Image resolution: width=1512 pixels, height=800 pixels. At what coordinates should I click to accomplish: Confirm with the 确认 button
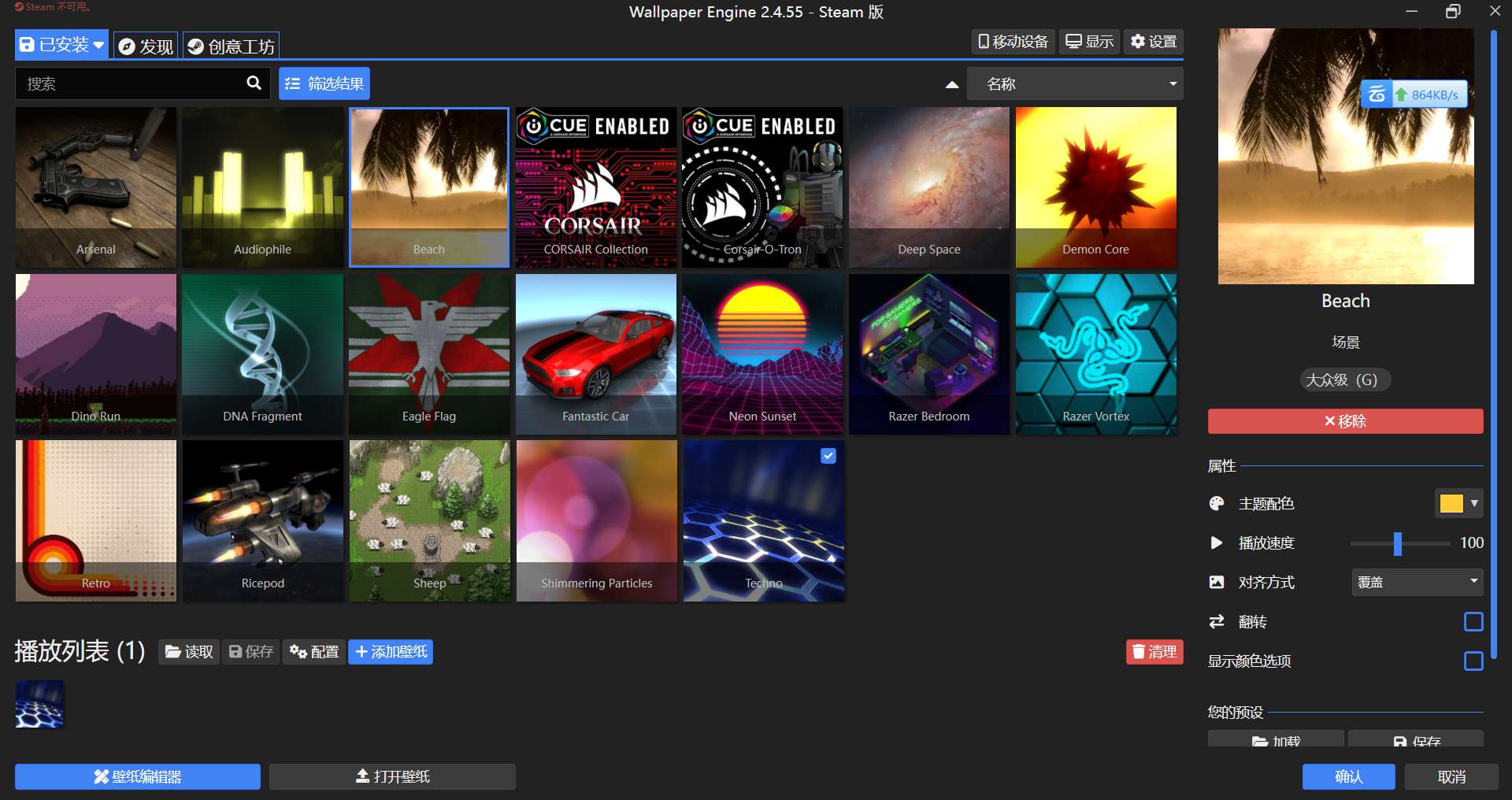pyautogui.click(x=1348, y=776)
